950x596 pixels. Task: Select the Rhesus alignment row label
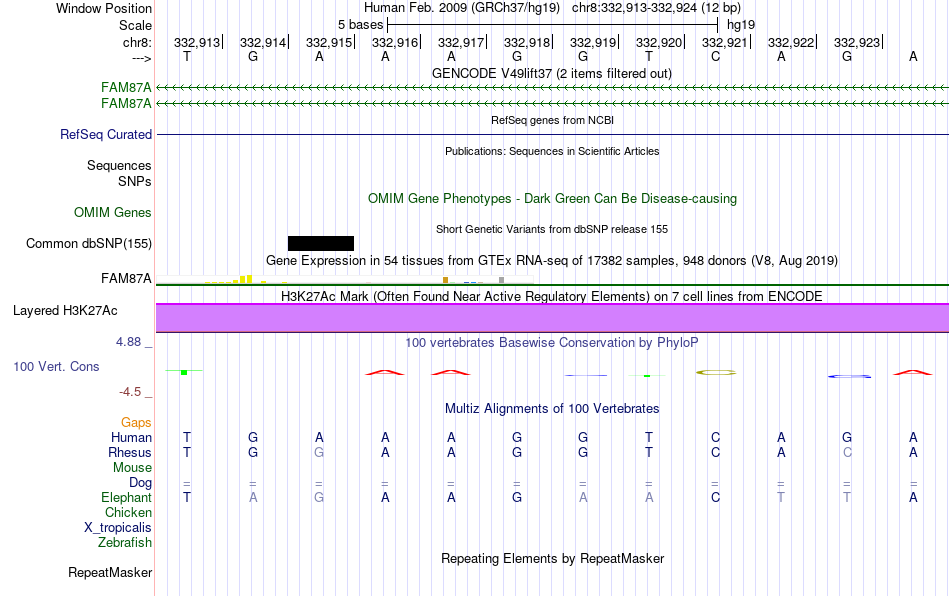[130, 452]
